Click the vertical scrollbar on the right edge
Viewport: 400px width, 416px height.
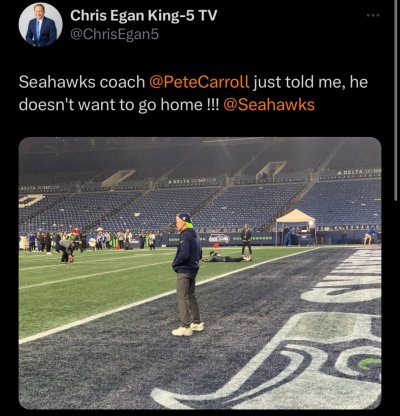pyautogui.click(x=396, y=100)
